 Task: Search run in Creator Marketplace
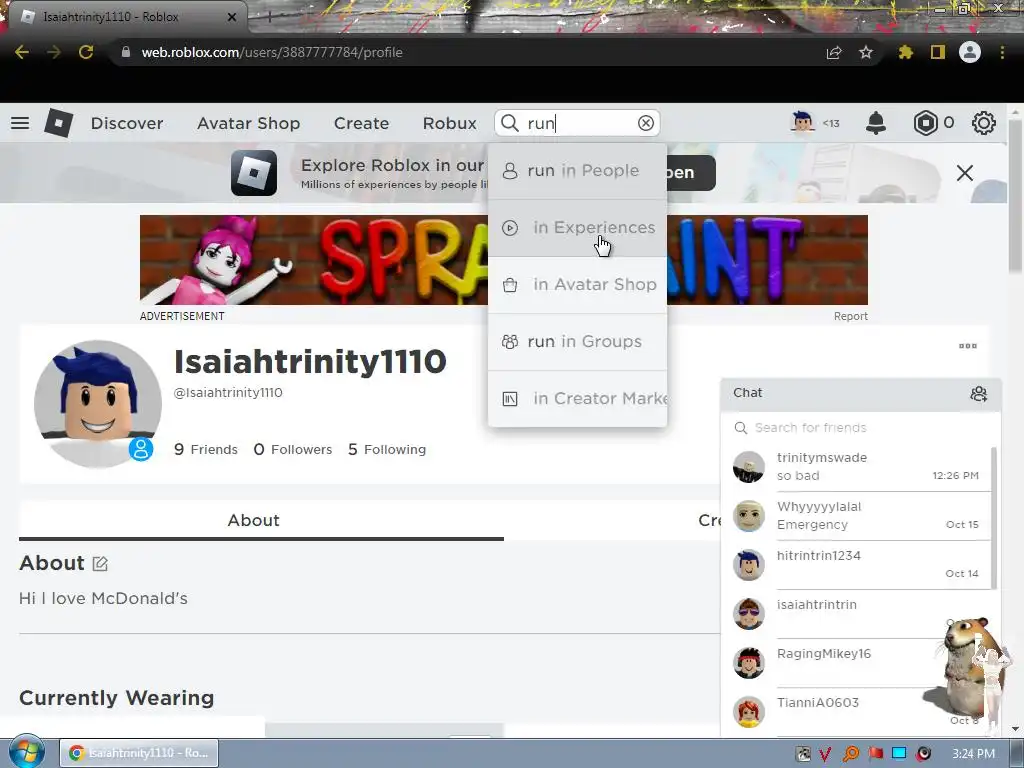(x=577, y=398)
